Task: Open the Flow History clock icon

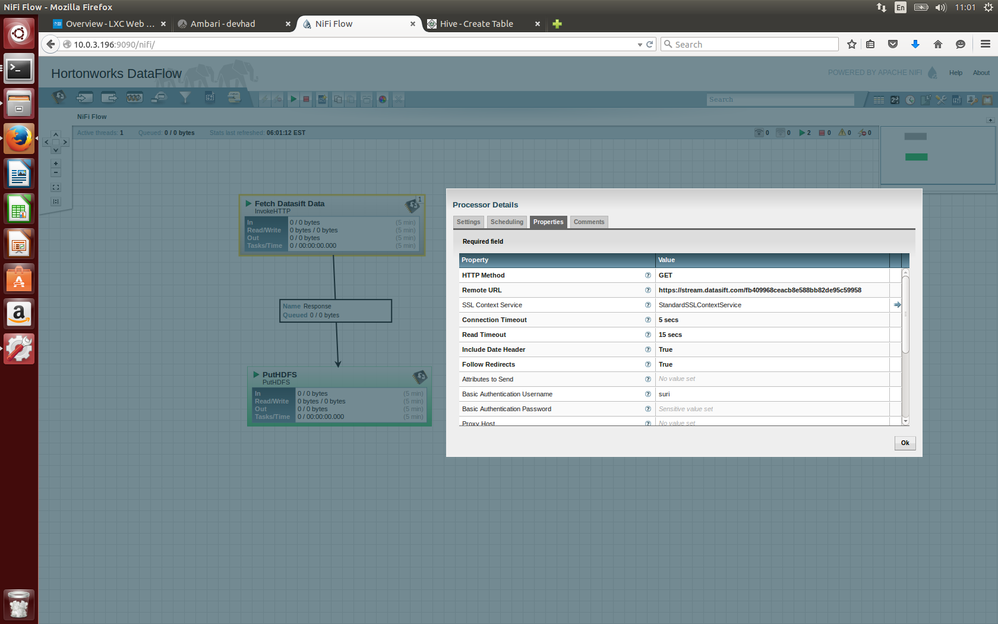Action: pos(910,100)
